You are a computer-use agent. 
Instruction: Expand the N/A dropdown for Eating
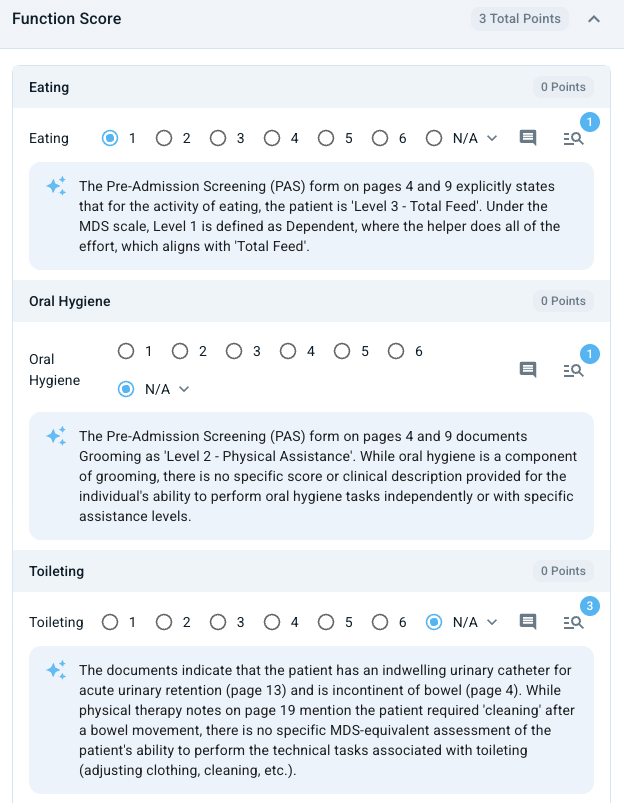point(492,138)
